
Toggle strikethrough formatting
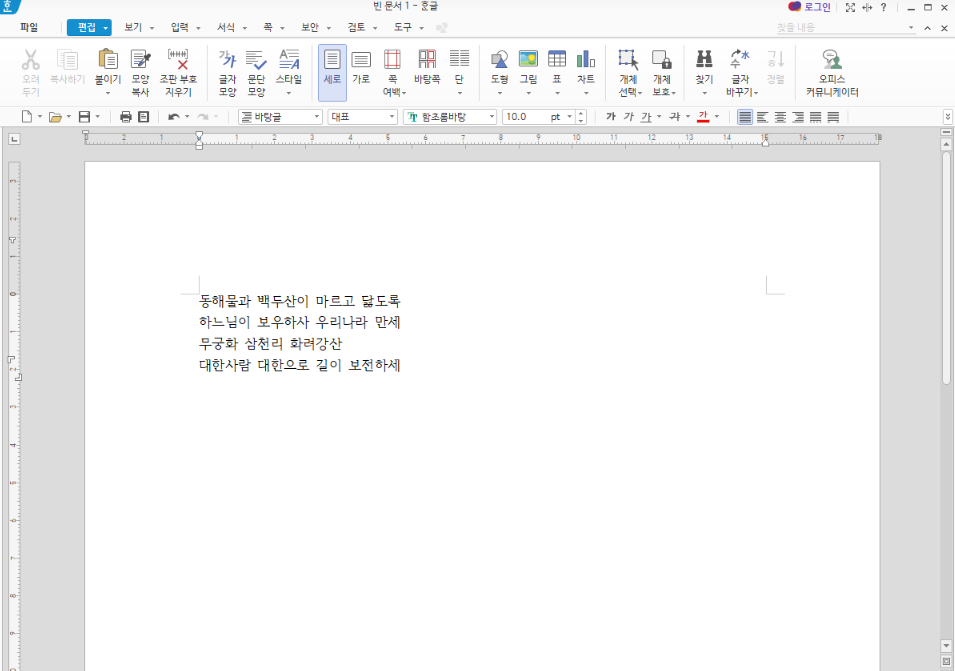click(675, 117)
